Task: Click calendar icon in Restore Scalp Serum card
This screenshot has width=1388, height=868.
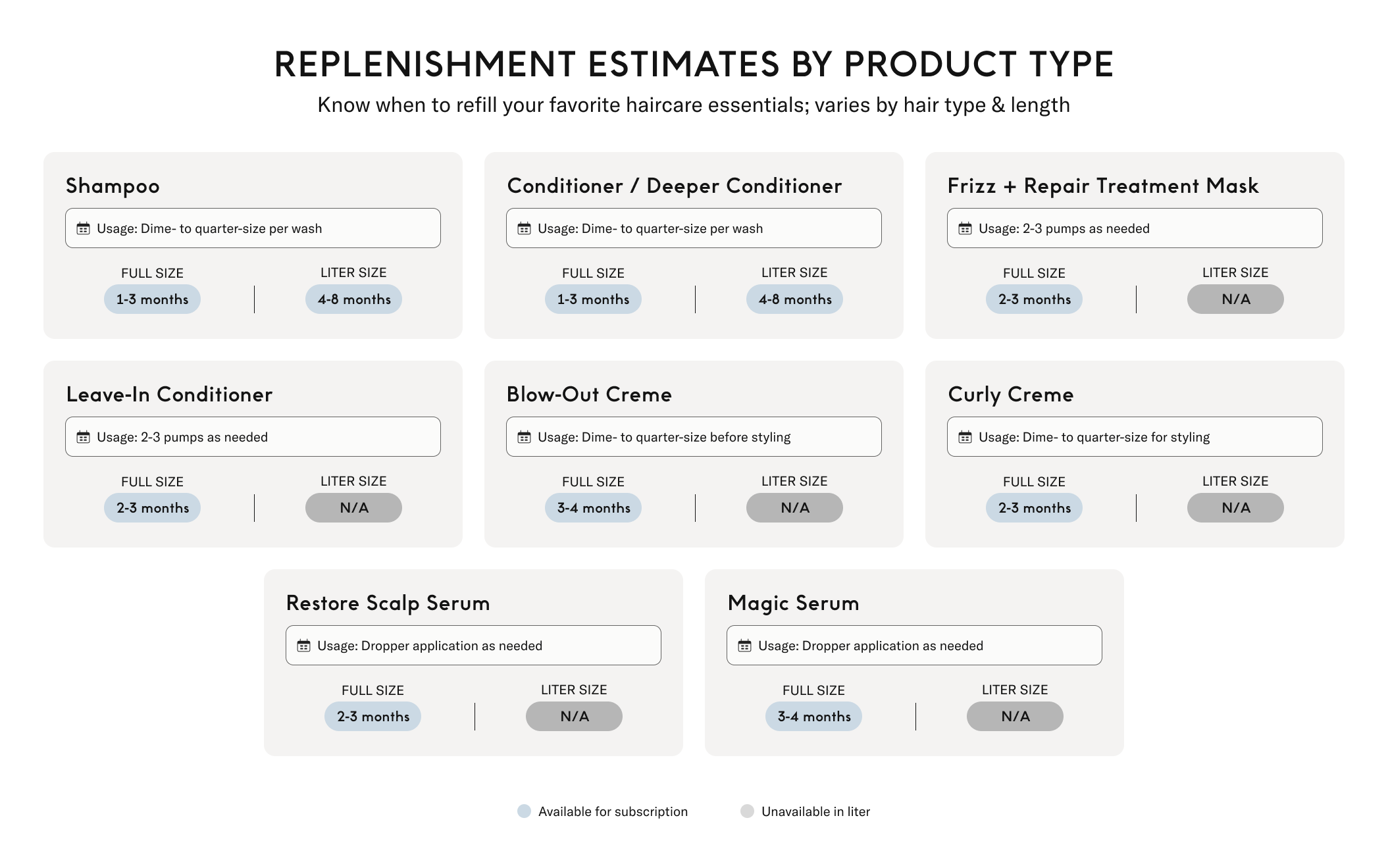Action: (304, 646)
